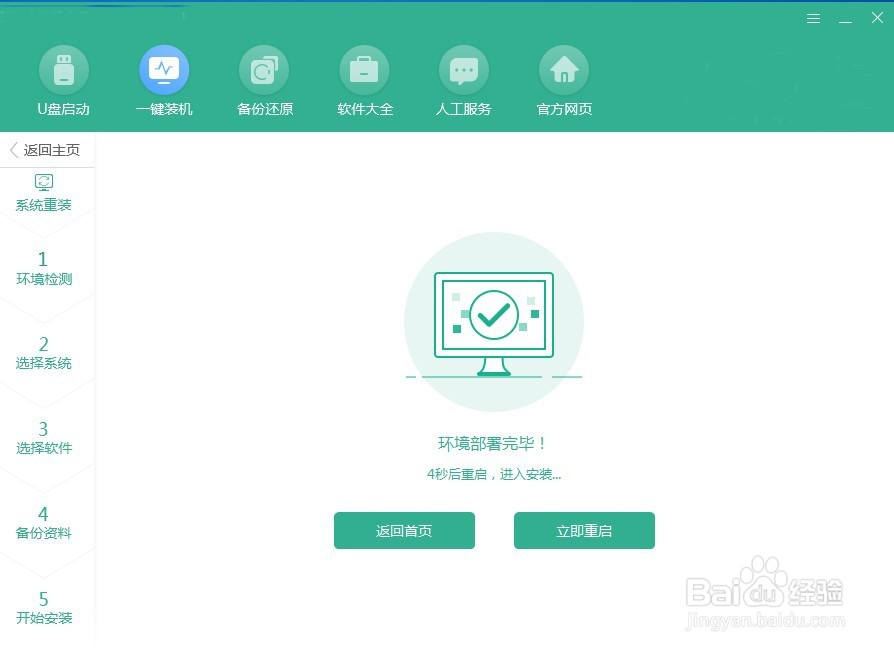Click the 软件大全 label
The height and width of the screenshot is (651, 894).
click(x=365, y=109)
